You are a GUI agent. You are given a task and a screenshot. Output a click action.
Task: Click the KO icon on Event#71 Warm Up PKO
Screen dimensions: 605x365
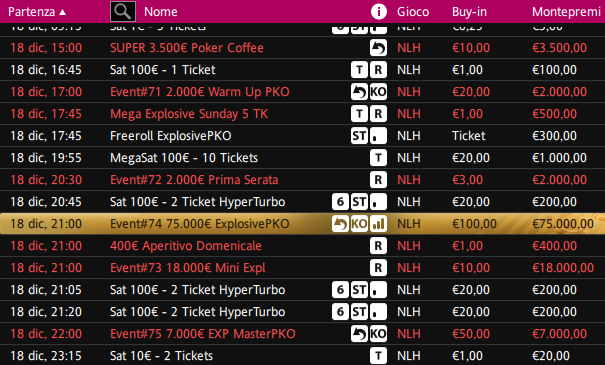click(378, 92)
